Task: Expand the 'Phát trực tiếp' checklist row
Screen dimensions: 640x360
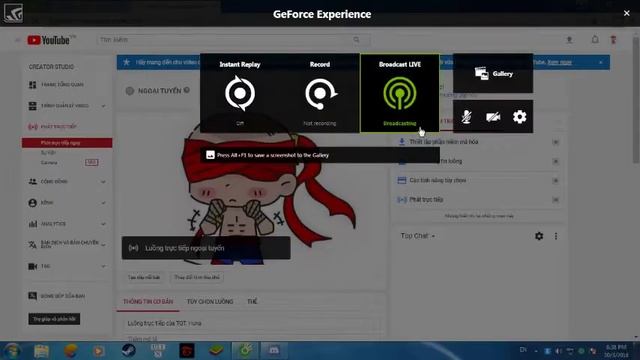Action: pyautogui.click(x=478, y=200)
